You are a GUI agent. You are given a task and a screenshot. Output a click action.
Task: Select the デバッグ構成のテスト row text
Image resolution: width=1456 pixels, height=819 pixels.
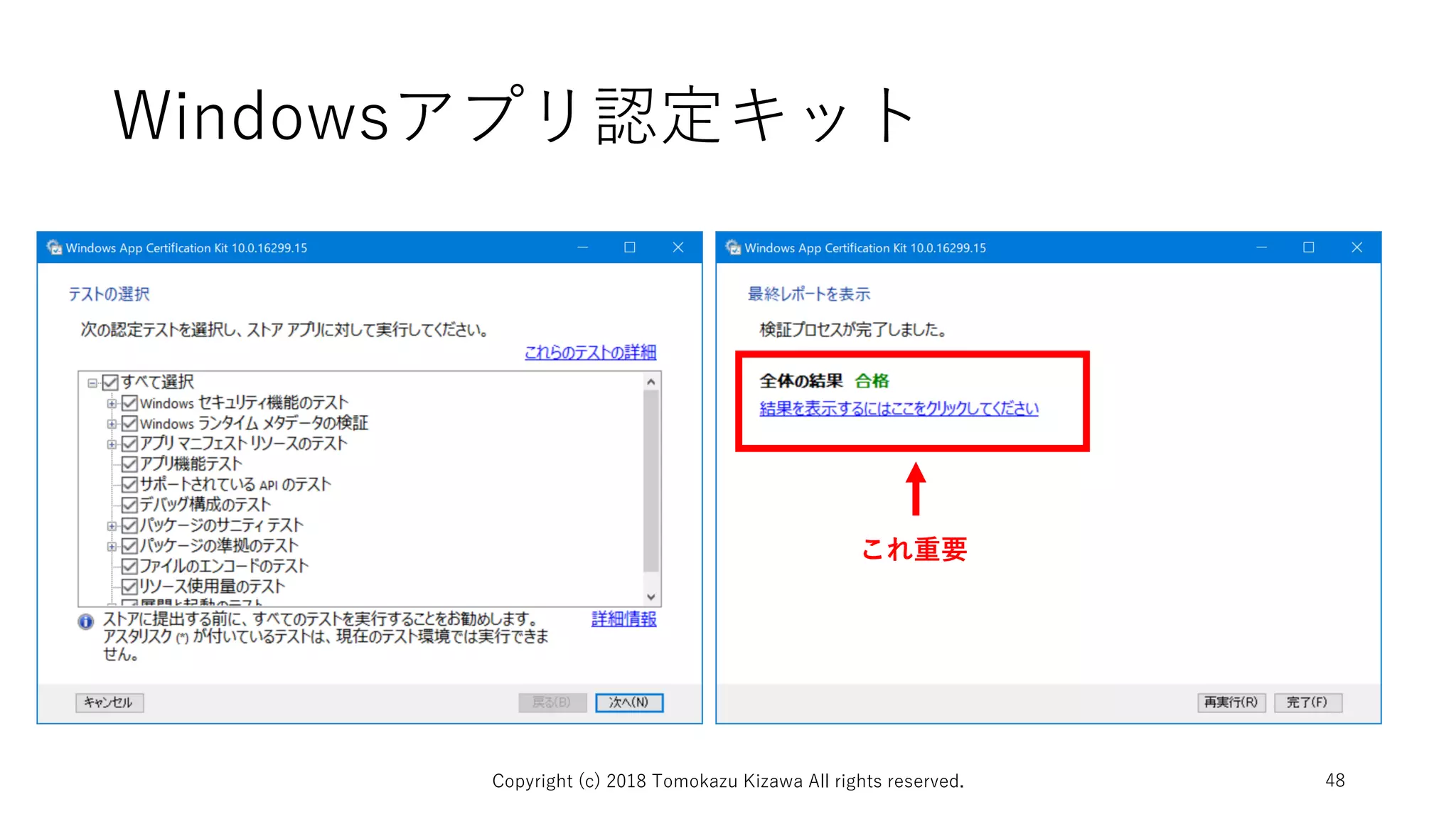205,505
